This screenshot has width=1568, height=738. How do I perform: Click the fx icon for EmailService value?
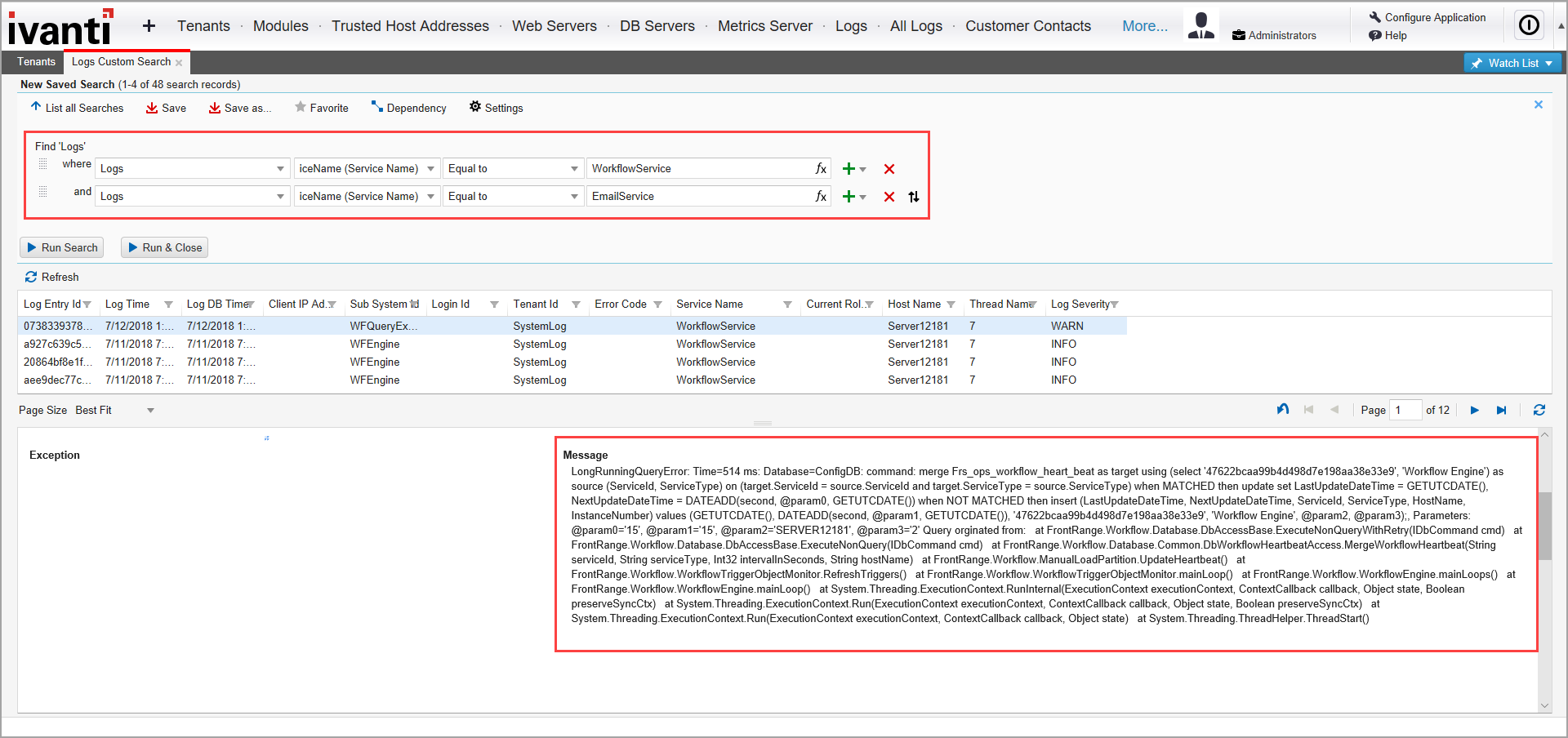click(821, 196)
